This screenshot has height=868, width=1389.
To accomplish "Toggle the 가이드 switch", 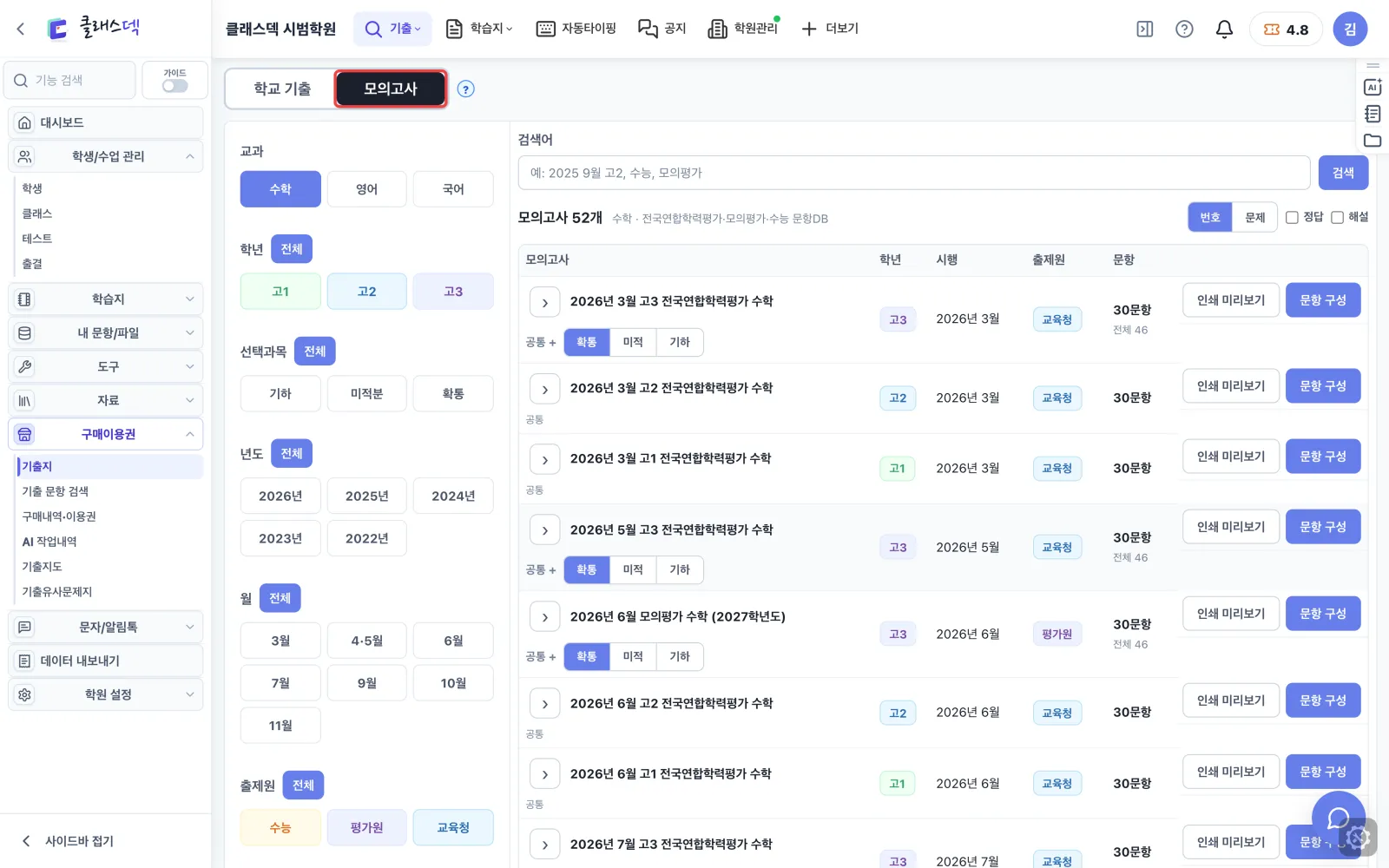I will pyautogui.click(x=174, y=86).
